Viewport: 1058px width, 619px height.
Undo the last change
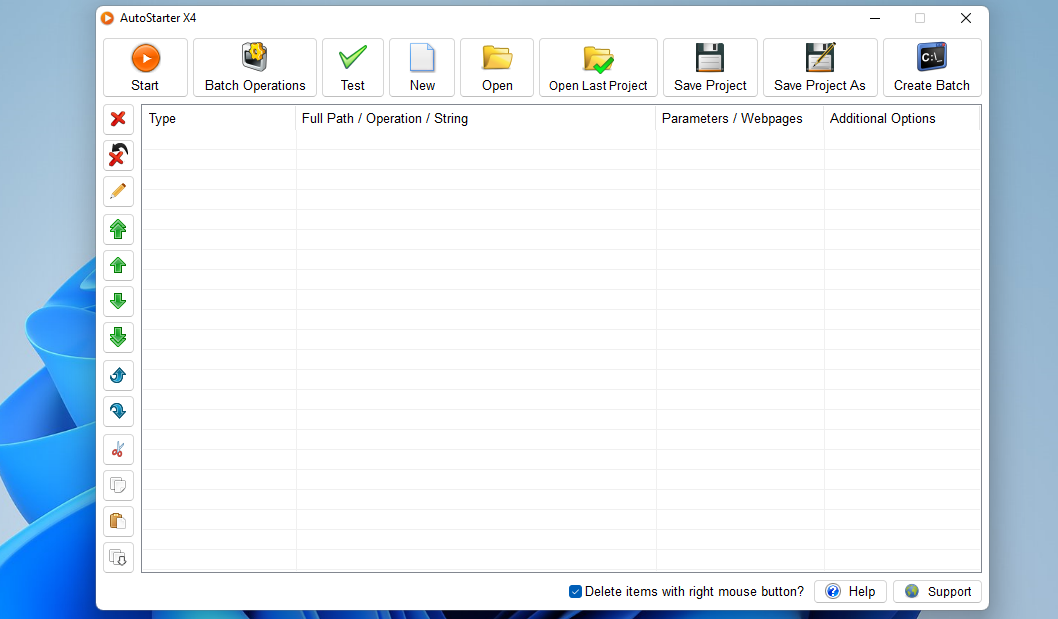click(118, 375)
